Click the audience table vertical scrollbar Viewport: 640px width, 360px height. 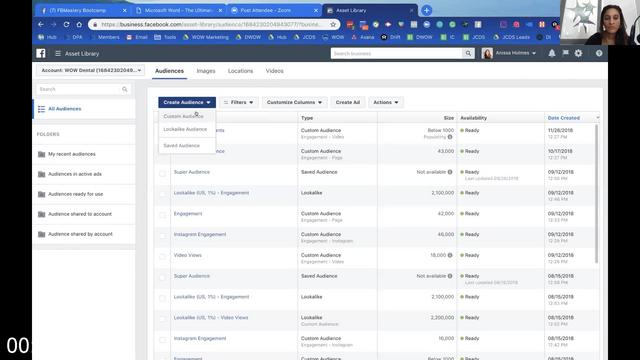point(596,194)
